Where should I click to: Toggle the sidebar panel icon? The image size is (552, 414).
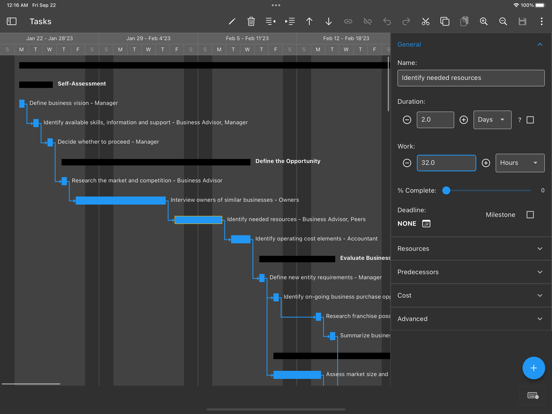coord(12,21)
